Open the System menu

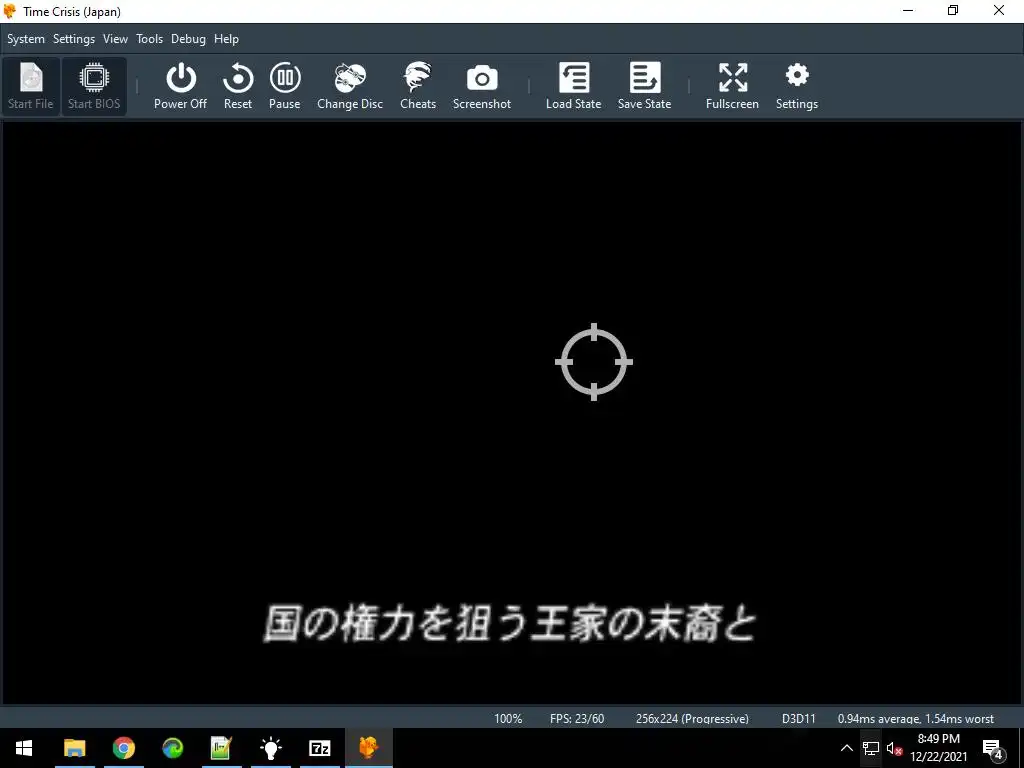26,39
